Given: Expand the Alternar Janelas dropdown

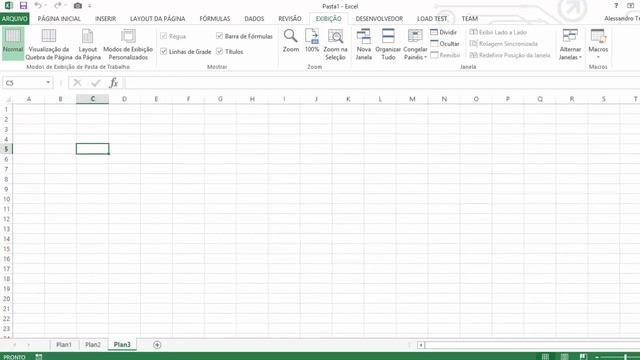Looking at the screenshot, I should point(570,53).
